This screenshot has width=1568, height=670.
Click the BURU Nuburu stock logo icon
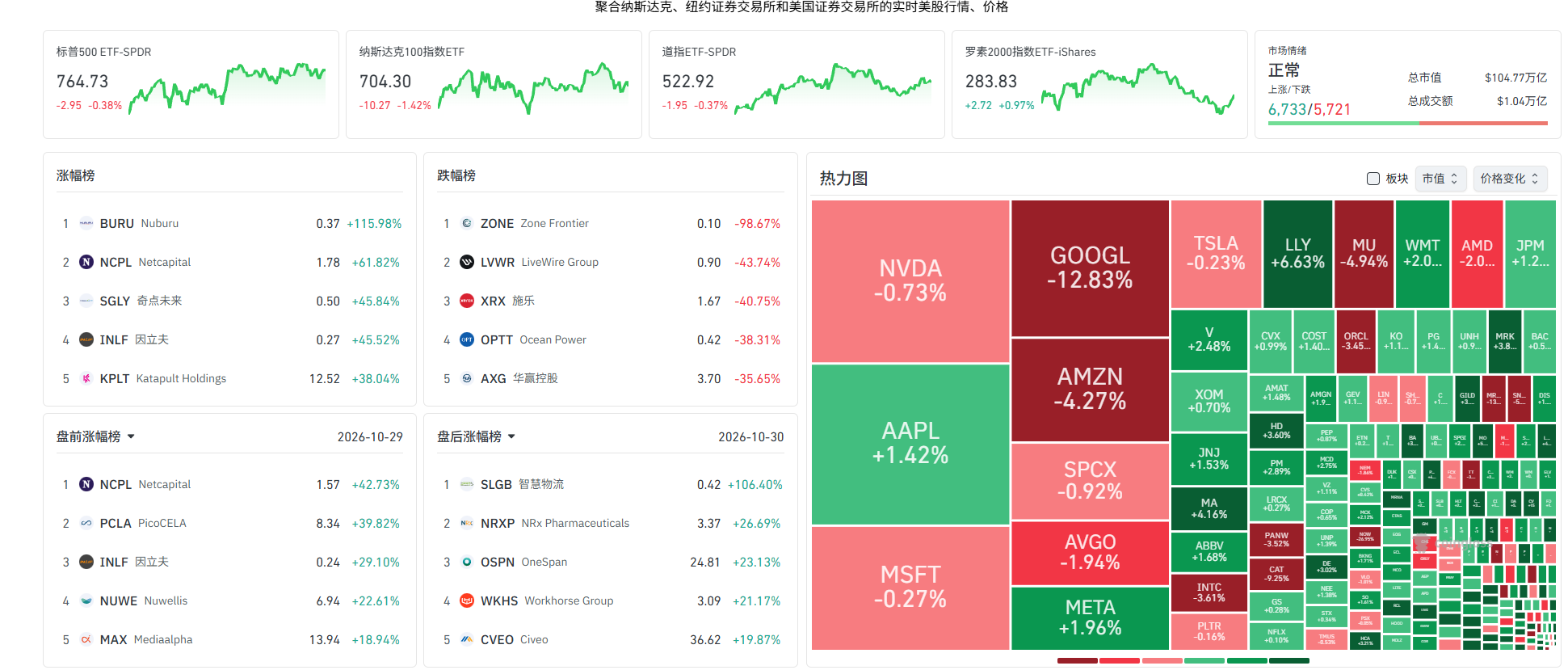[86, 224]
